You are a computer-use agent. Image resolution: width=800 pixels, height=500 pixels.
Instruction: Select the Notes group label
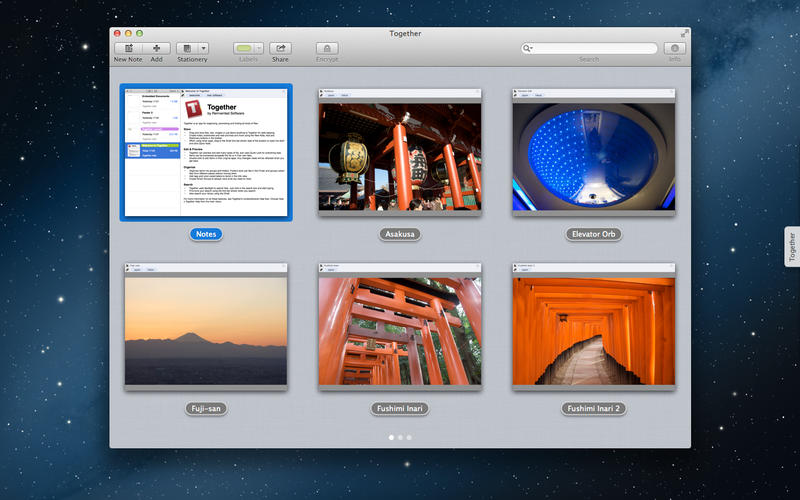(x=206, y=234)
